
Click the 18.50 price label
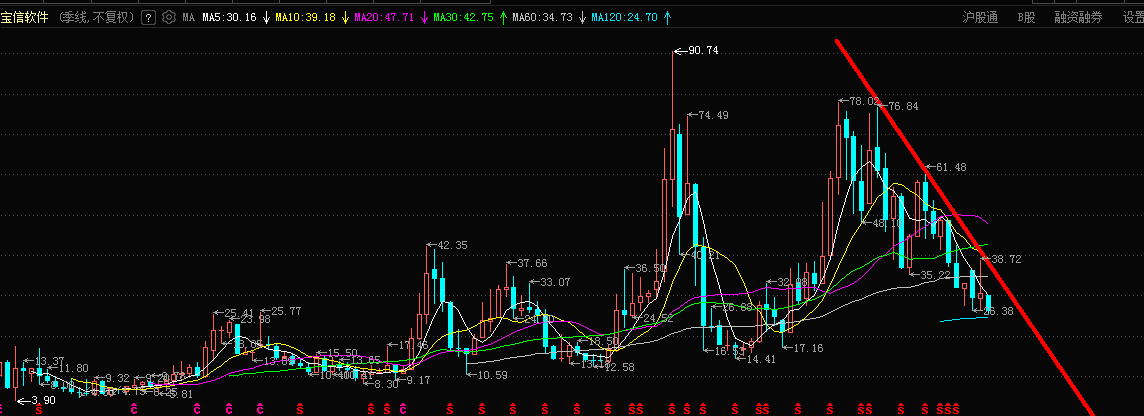pyautogui.click(x=603, y=342)
